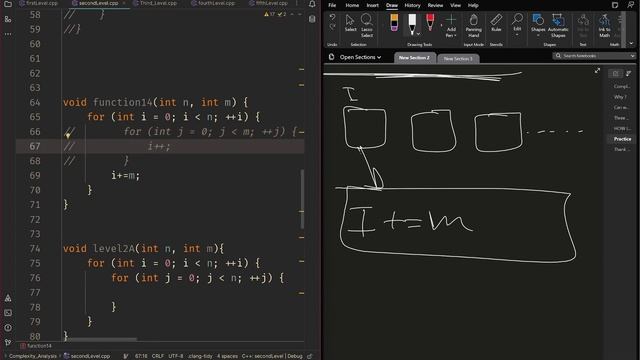Click Ink to Math
The image size is (640, 360).
(x=604, y=26)
